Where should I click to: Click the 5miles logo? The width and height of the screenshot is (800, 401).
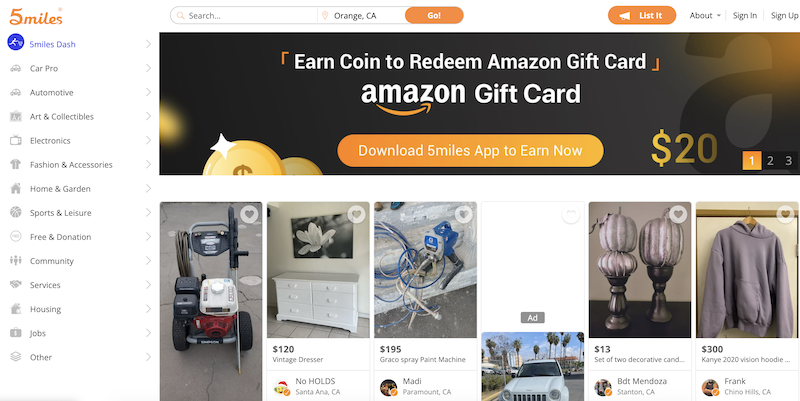click(x=36, y=16)
